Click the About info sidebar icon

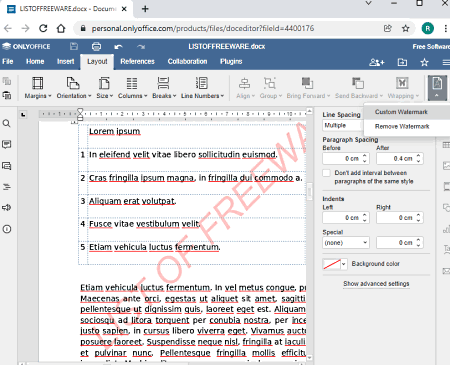7,229
